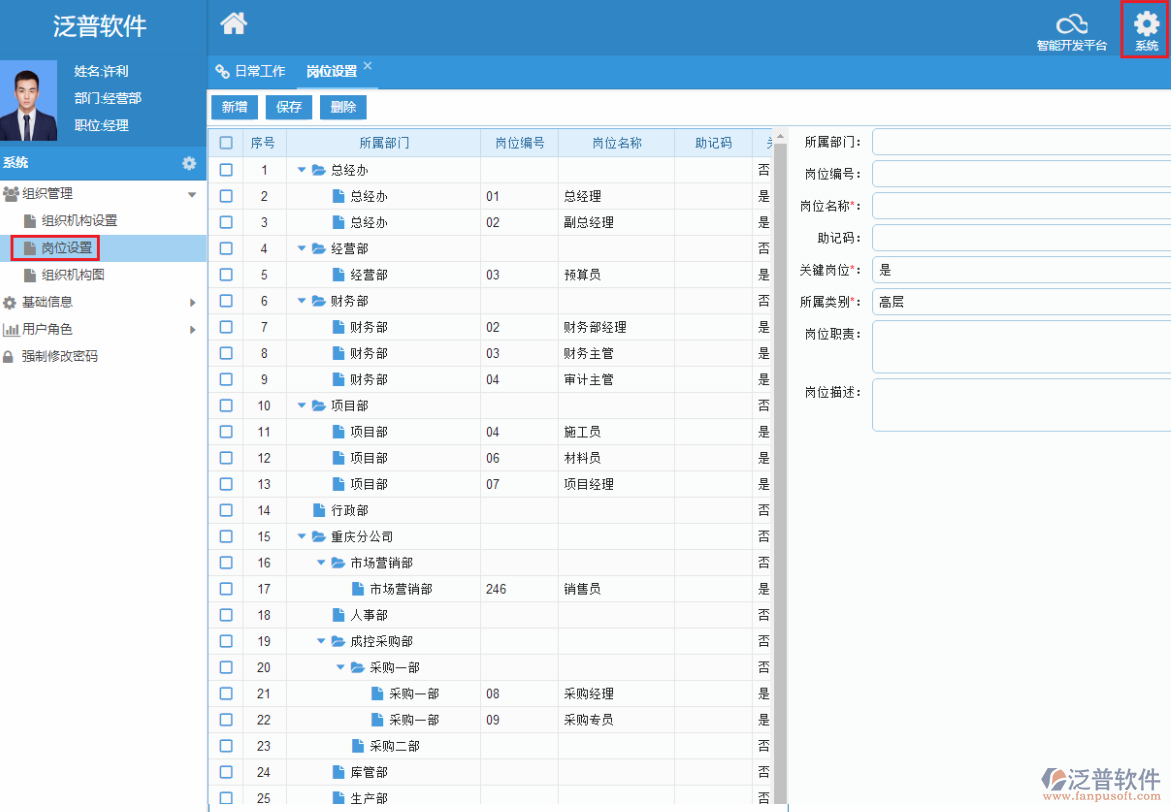Open 智能开发平台 cloud icon
1171x812 pixels.
coord(1070,24)
